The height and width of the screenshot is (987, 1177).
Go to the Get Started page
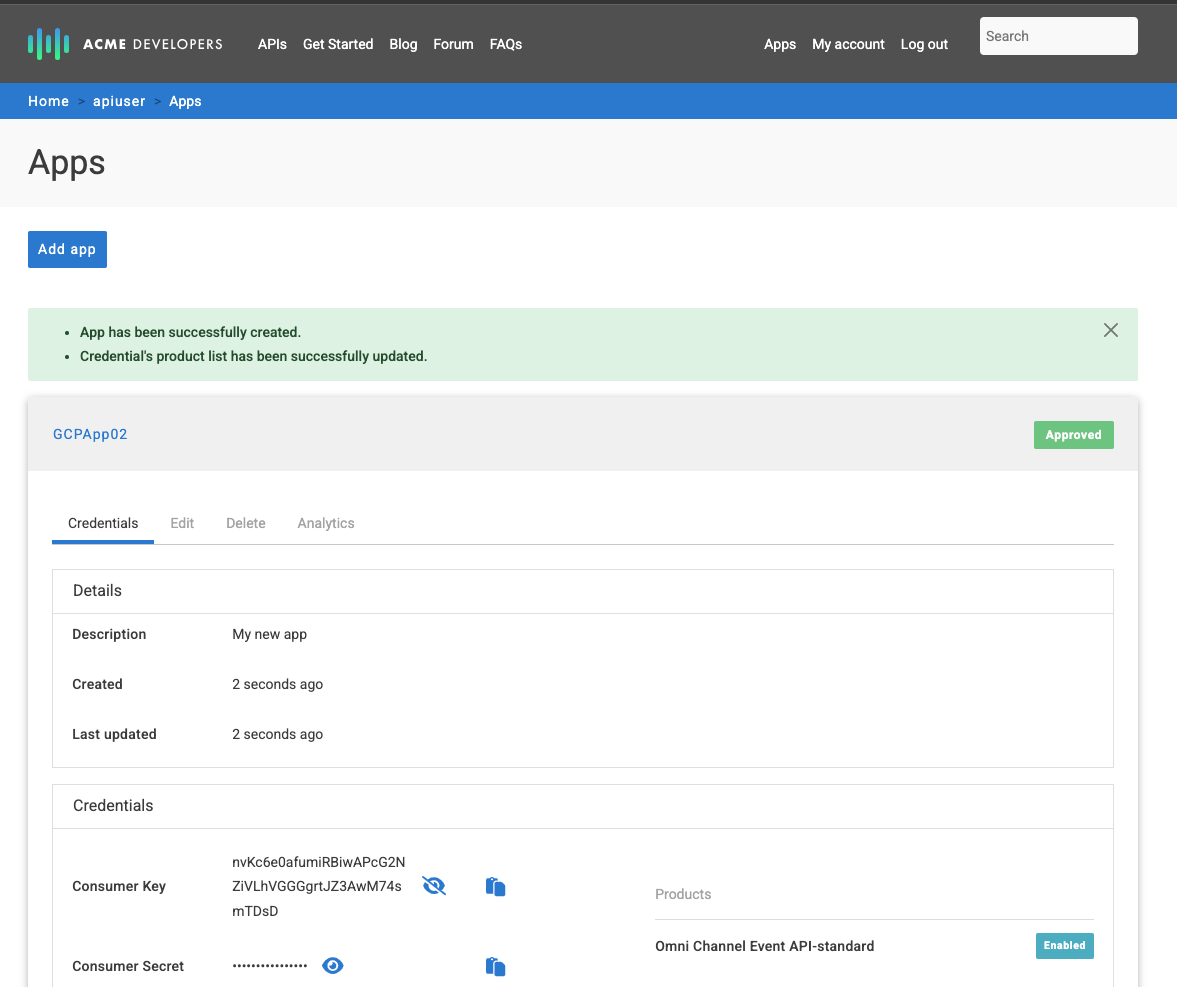pos(338,44)
